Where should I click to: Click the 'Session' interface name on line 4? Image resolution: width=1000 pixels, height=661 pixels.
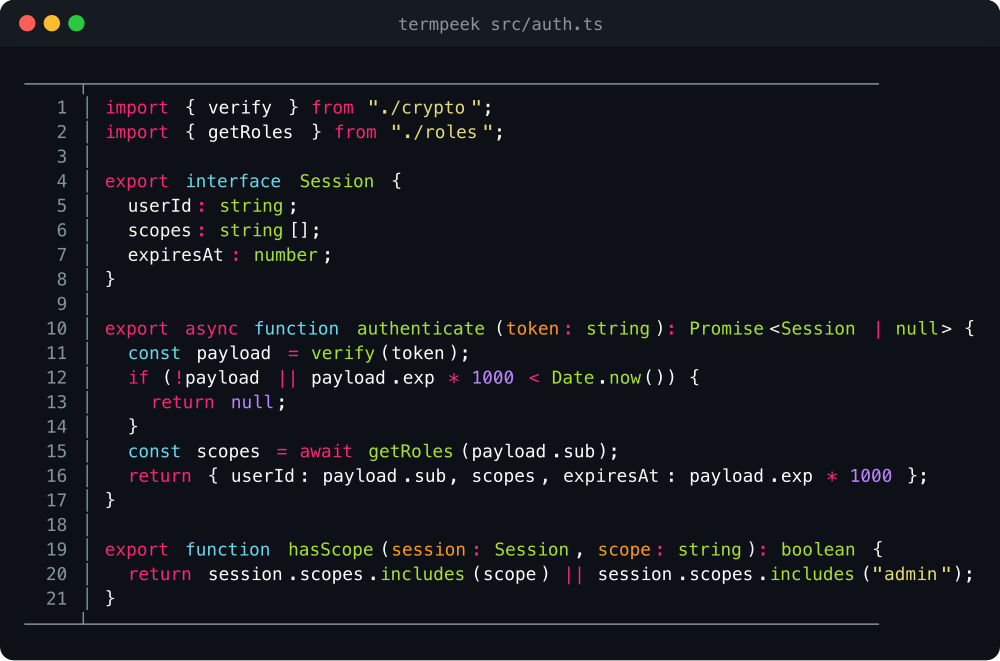(337, 181)
